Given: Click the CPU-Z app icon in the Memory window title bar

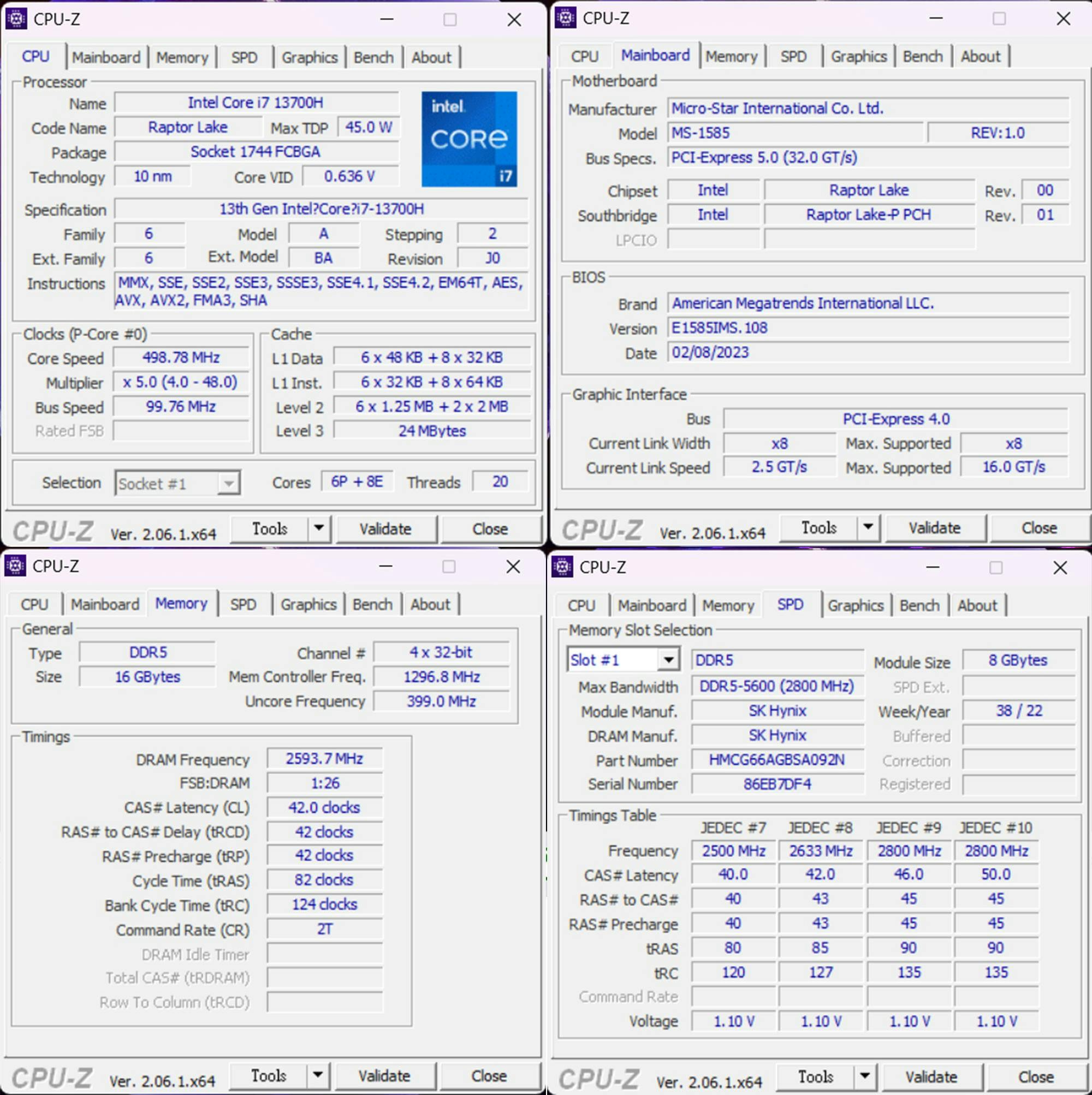Looking at the screenshot, I should [15, 566].
